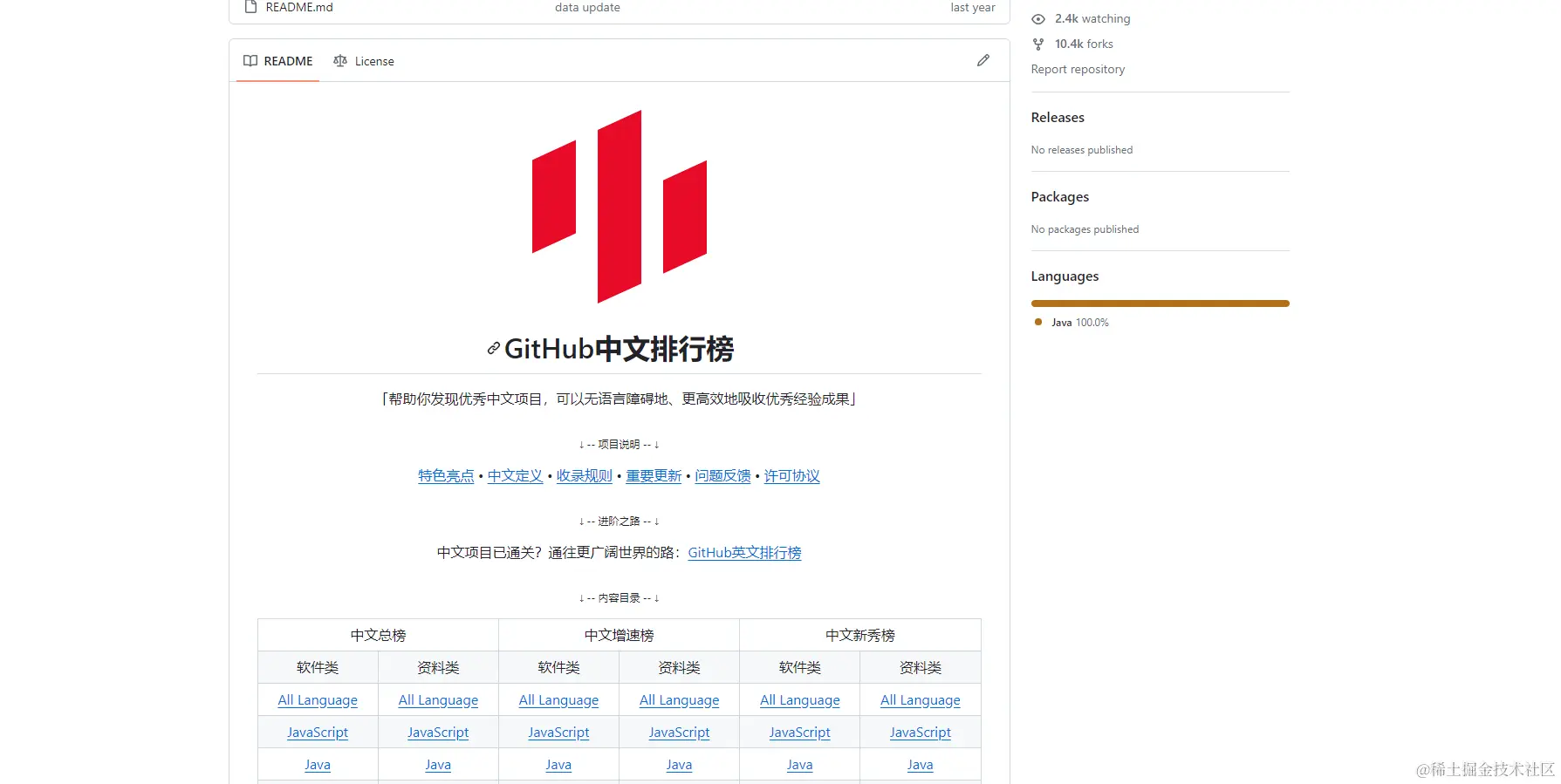The width and height of the screenshot is (1561, 784).
Task: Open the 'data update' commit message
Action: [587, 7]
